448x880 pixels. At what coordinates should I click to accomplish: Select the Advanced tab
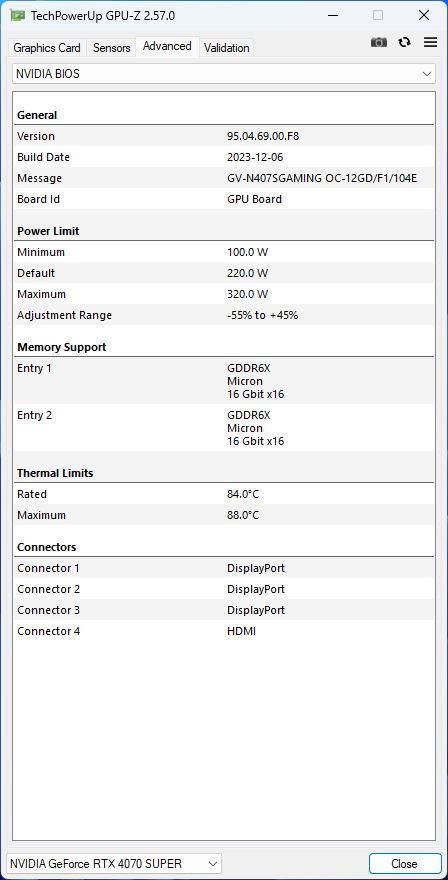pyautogui.click(x=167, y=46)
